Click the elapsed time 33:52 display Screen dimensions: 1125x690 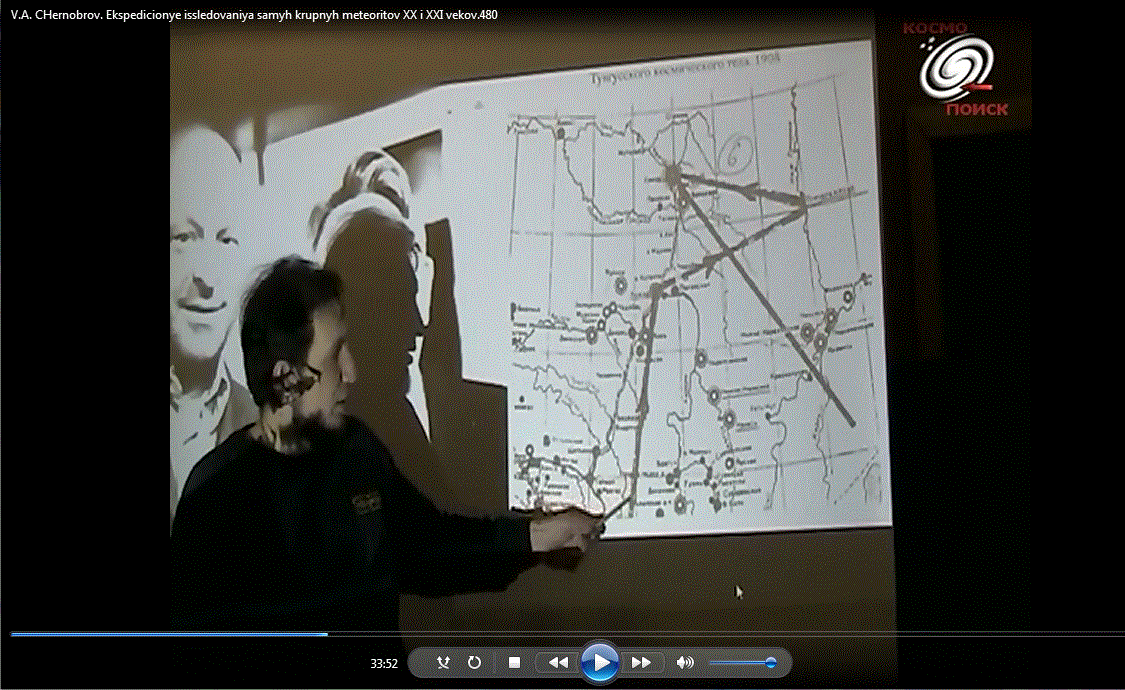click(384, 664)
